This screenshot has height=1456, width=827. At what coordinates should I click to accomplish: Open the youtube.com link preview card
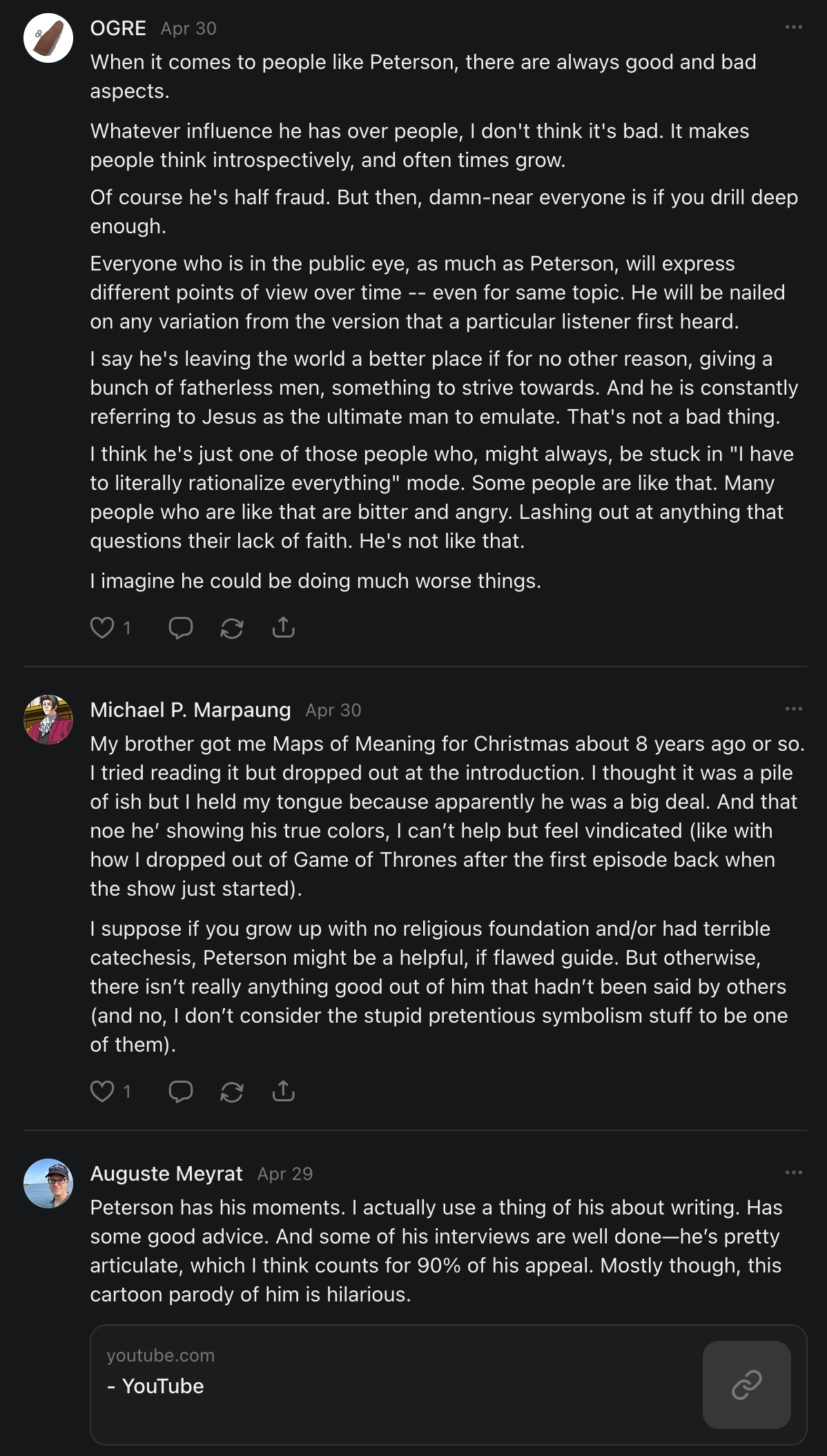click(449, 1385)
